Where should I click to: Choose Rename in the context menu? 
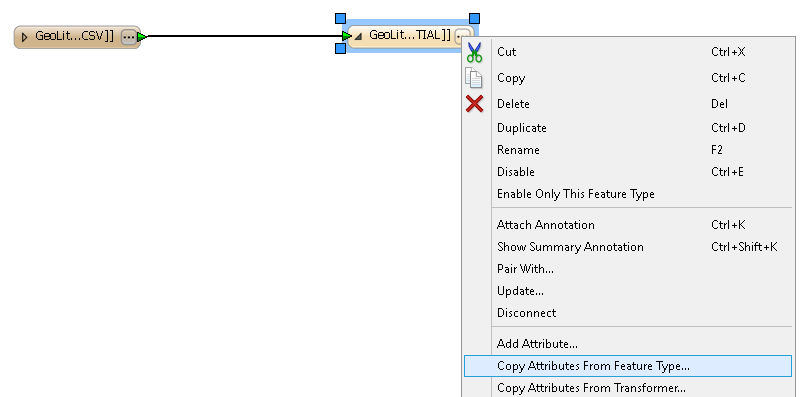click(518, 150)
